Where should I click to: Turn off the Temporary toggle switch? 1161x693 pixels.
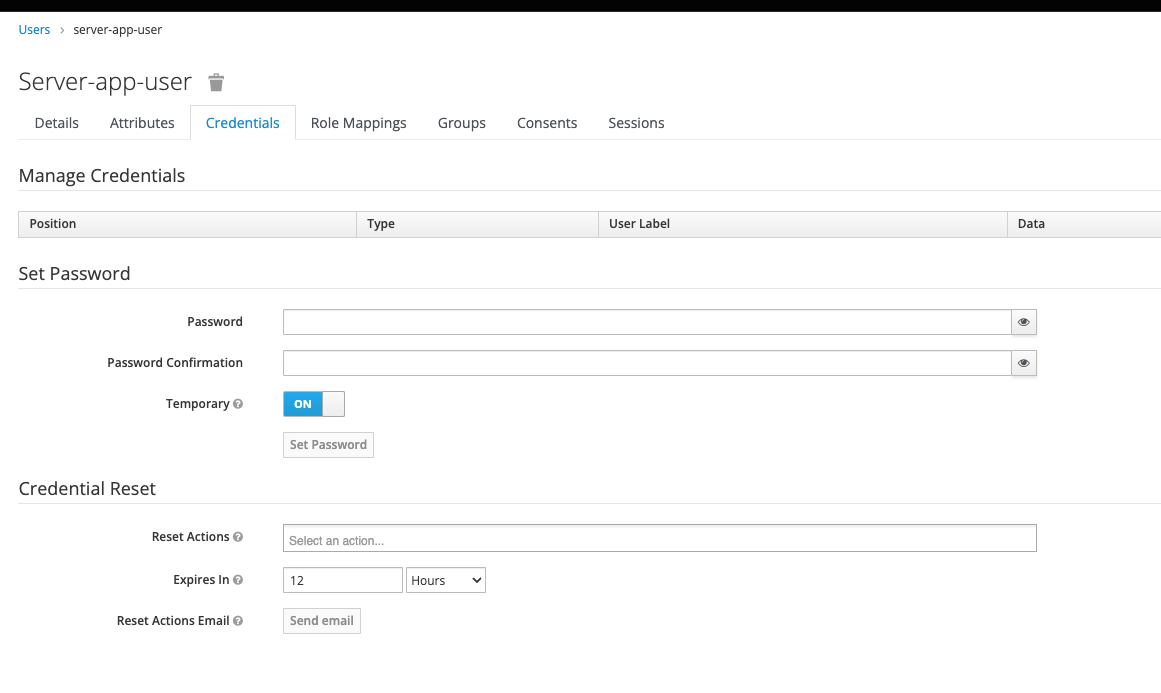[314, 404]
